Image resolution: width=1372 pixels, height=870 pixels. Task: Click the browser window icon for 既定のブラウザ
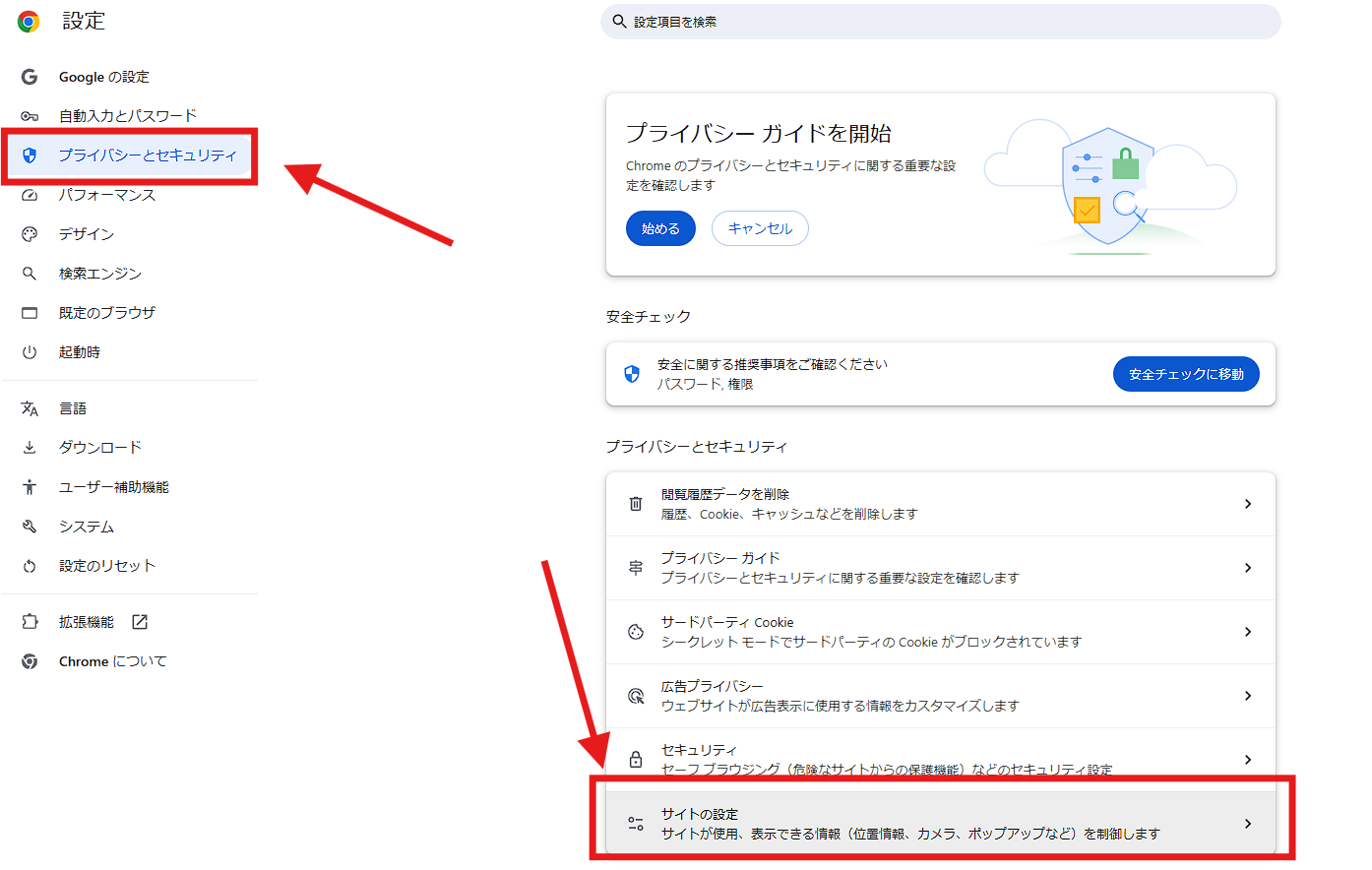[x=30, y=313]
